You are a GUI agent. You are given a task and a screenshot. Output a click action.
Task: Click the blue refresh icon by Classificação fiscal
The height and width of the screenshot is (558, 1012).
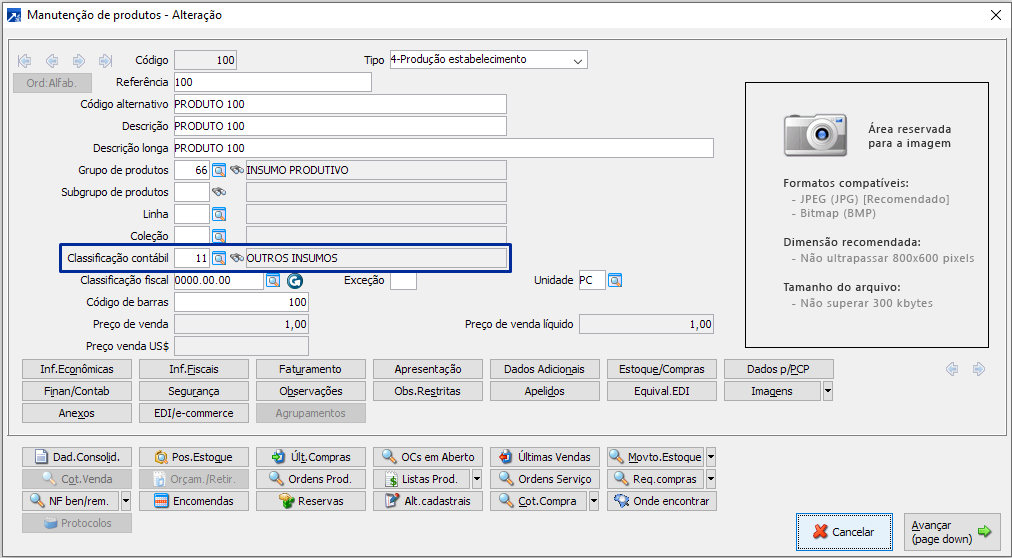295,281
